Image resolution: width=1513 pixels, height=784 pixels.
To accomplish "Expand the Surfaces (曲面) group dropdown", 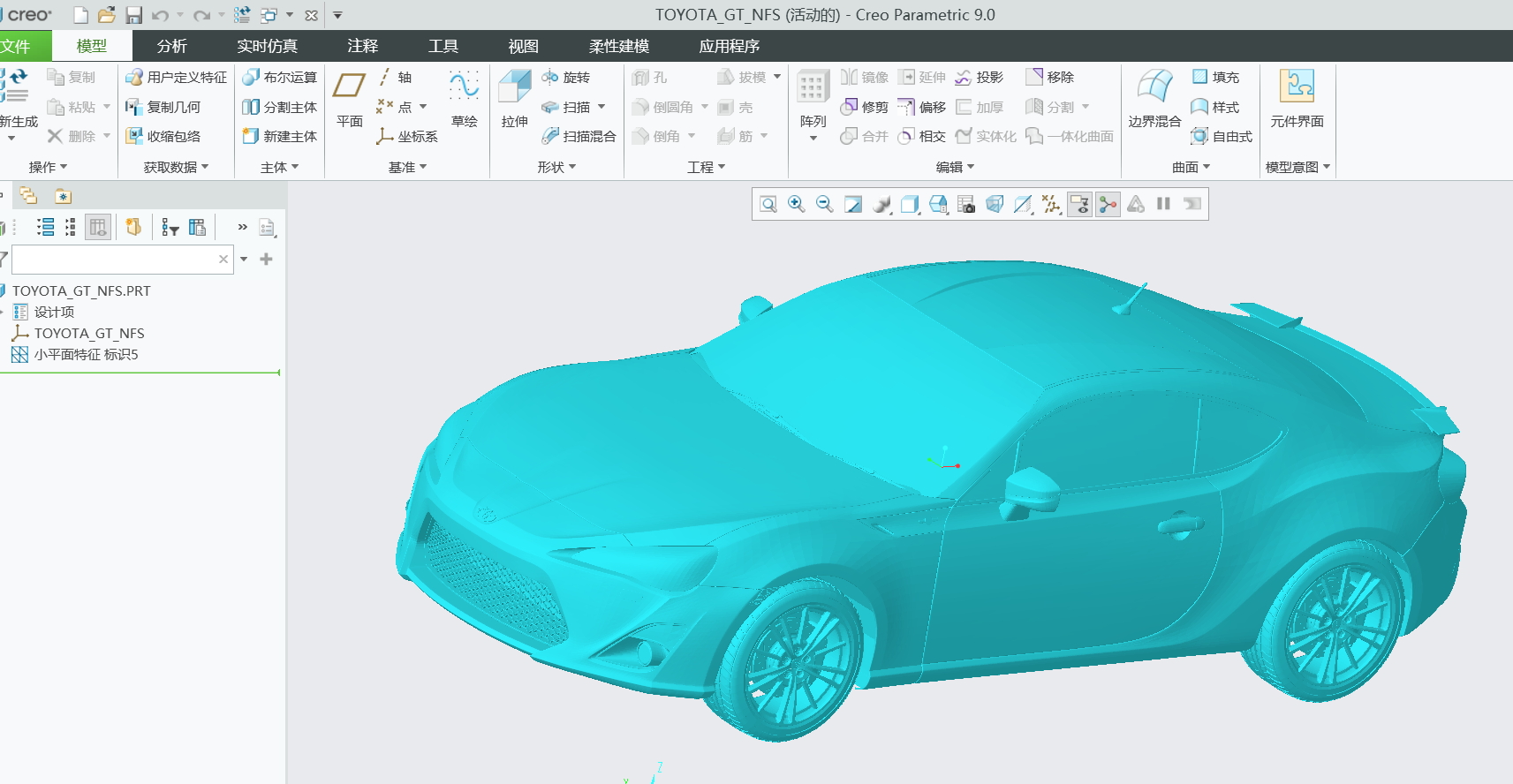I will [1191, 167].
